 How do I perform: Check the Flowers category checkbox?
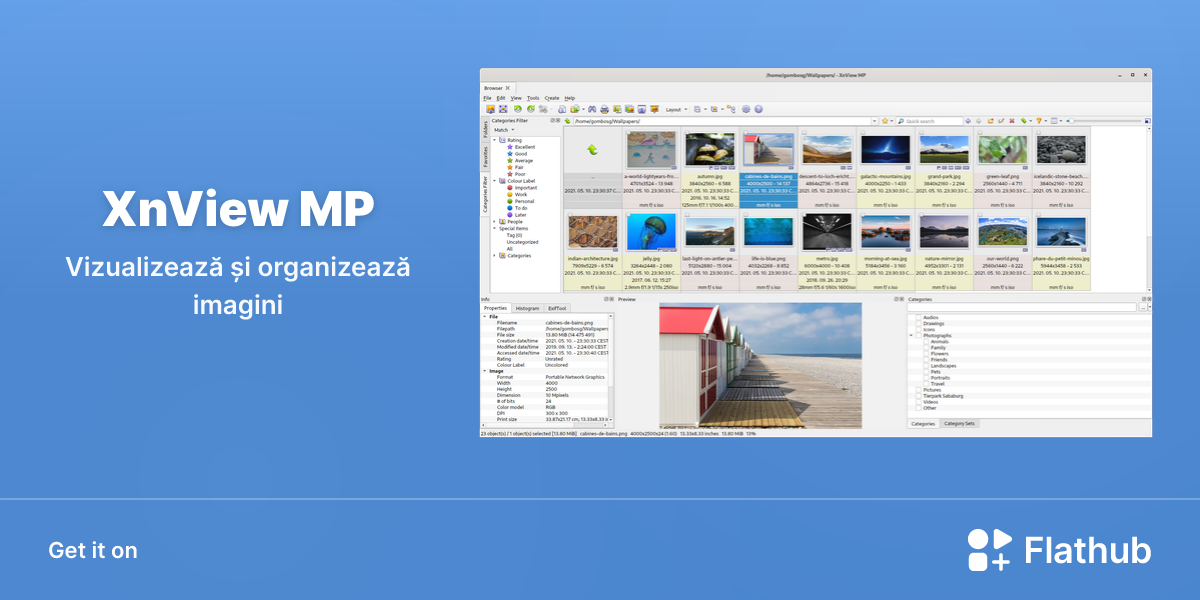[x=926, y=353]
